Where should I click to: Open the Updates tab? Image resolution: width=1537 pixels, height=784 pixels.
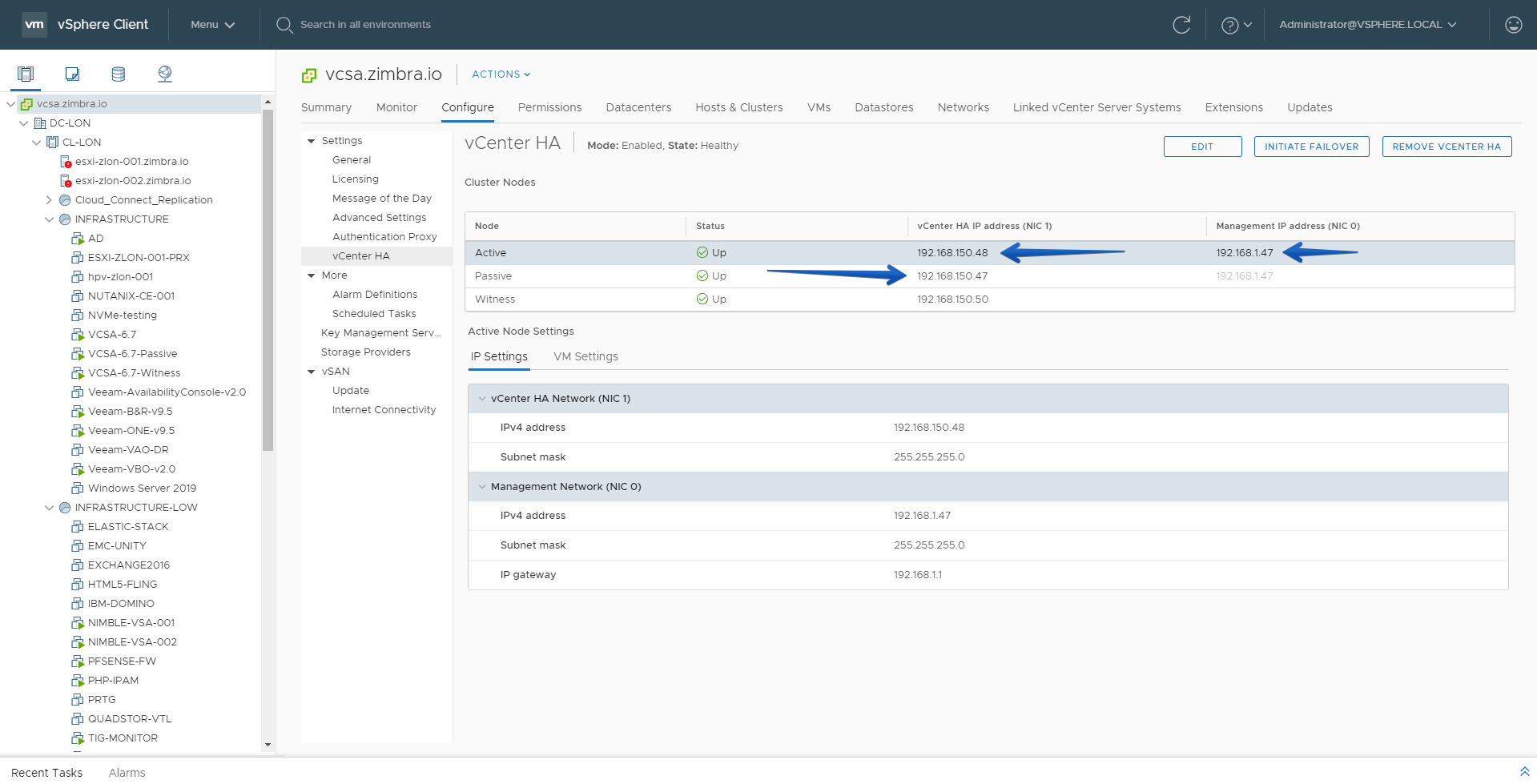tap(1310, 107)
